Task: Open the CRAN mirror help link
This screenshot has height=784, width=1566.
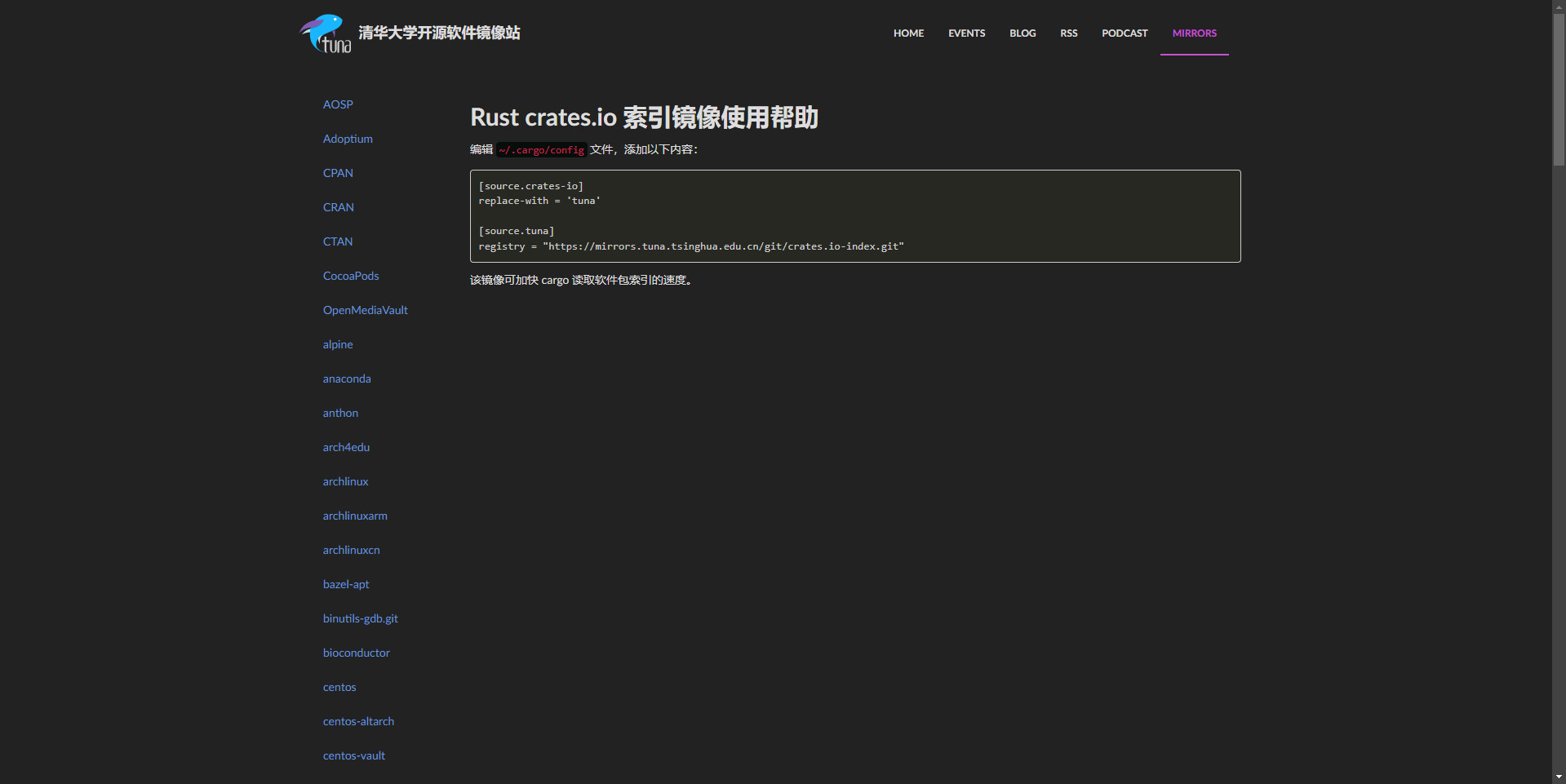Action: tap(338, 207)
